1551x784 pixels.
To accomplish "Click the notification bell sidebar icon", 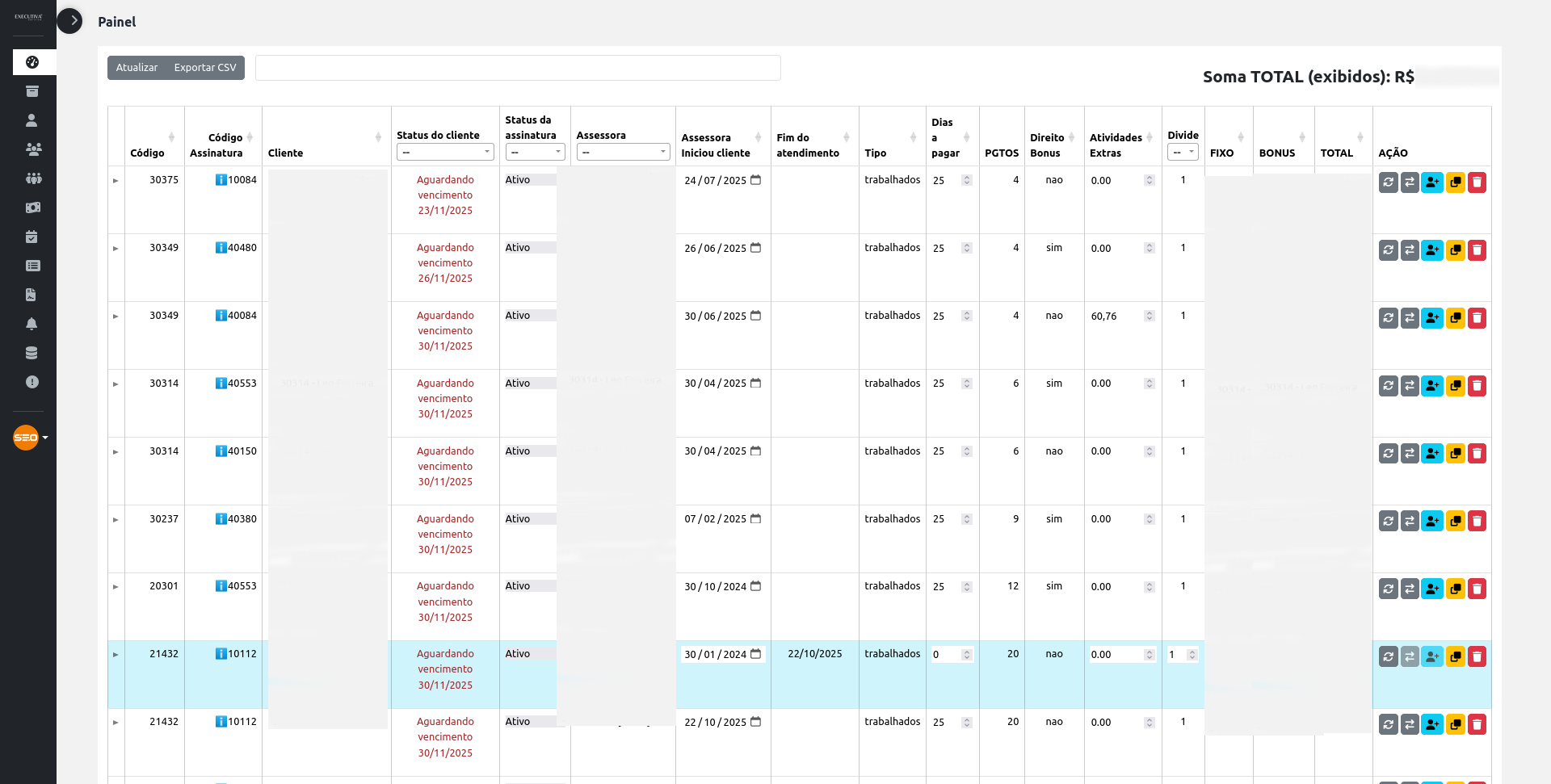I will click(x=32, y=324).
